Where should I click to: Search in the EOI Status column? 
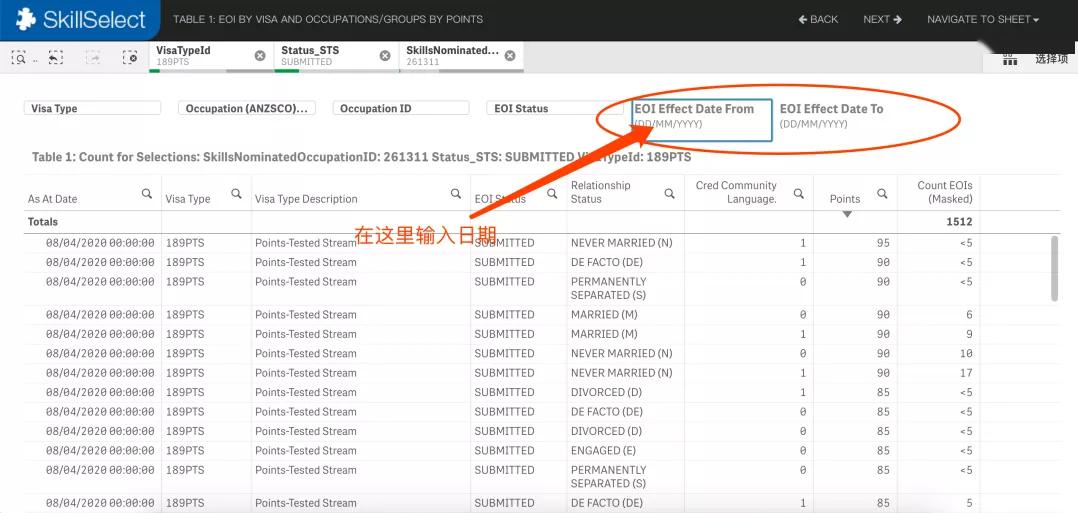[552, 194]
